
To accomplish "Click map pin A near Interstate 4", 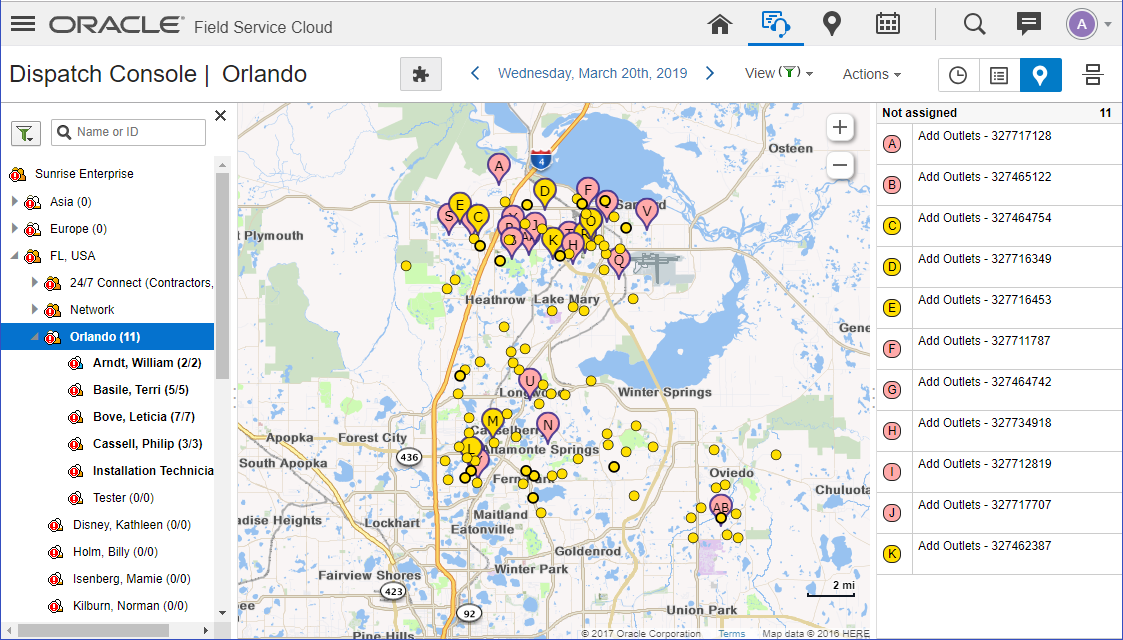I will (x=498, y=168).
